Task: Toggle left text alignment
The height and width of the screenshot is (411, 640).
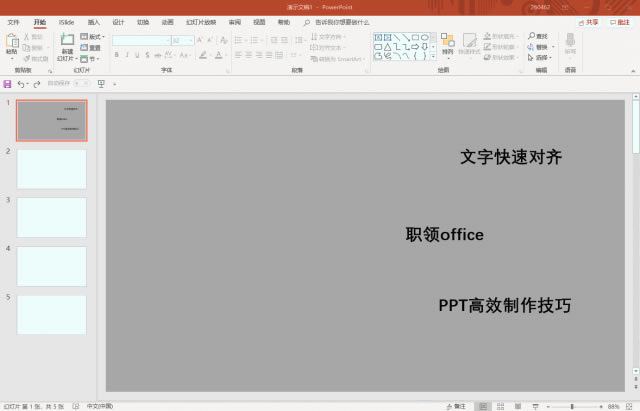Action: (238, 55)
